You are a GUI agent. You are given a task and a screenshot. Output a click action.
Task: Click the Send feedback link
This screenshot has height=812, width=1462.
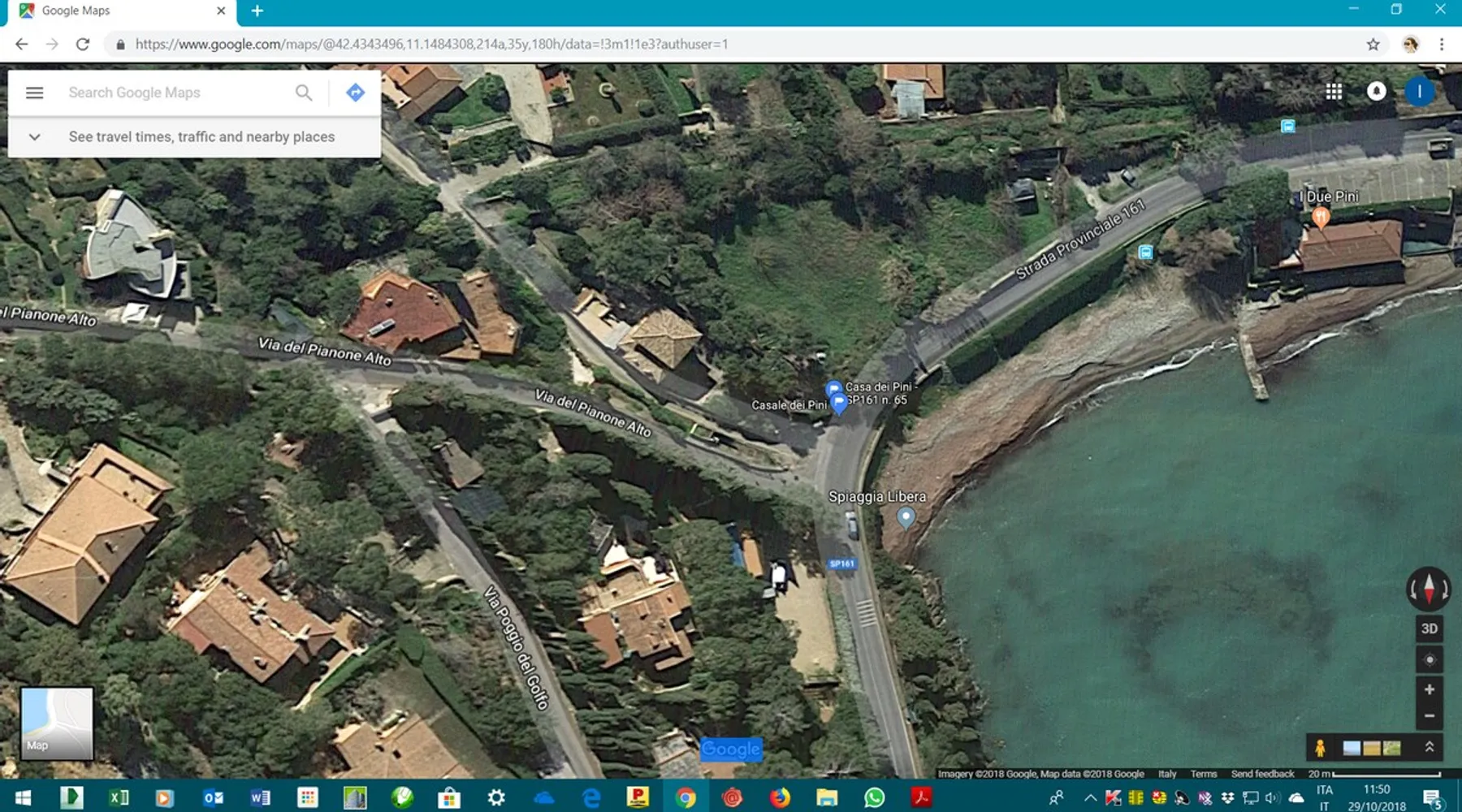click(1262, 774)
